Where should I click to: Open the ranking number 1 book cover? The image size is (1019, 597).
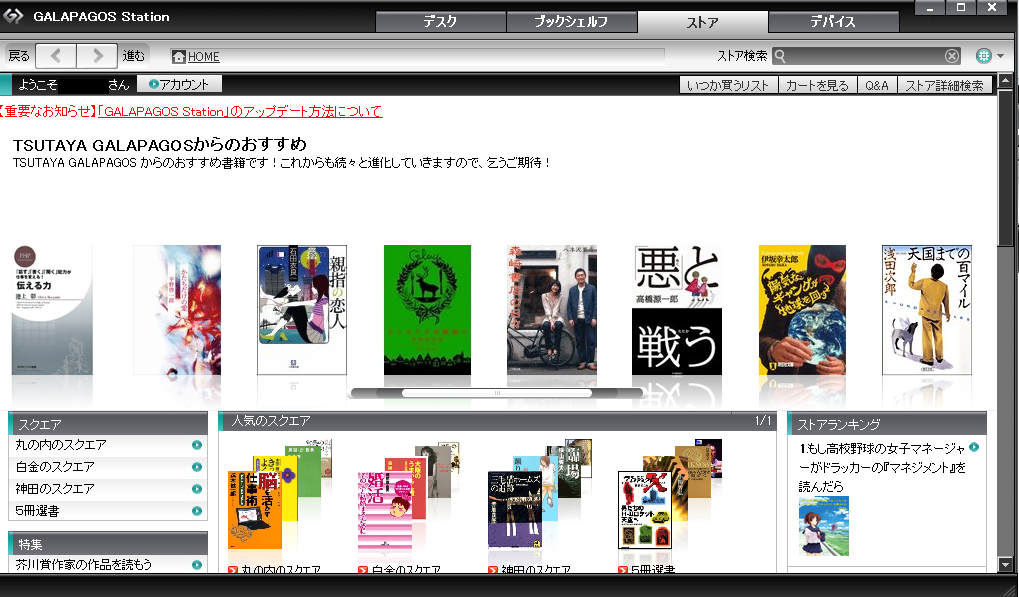(823, 526)
